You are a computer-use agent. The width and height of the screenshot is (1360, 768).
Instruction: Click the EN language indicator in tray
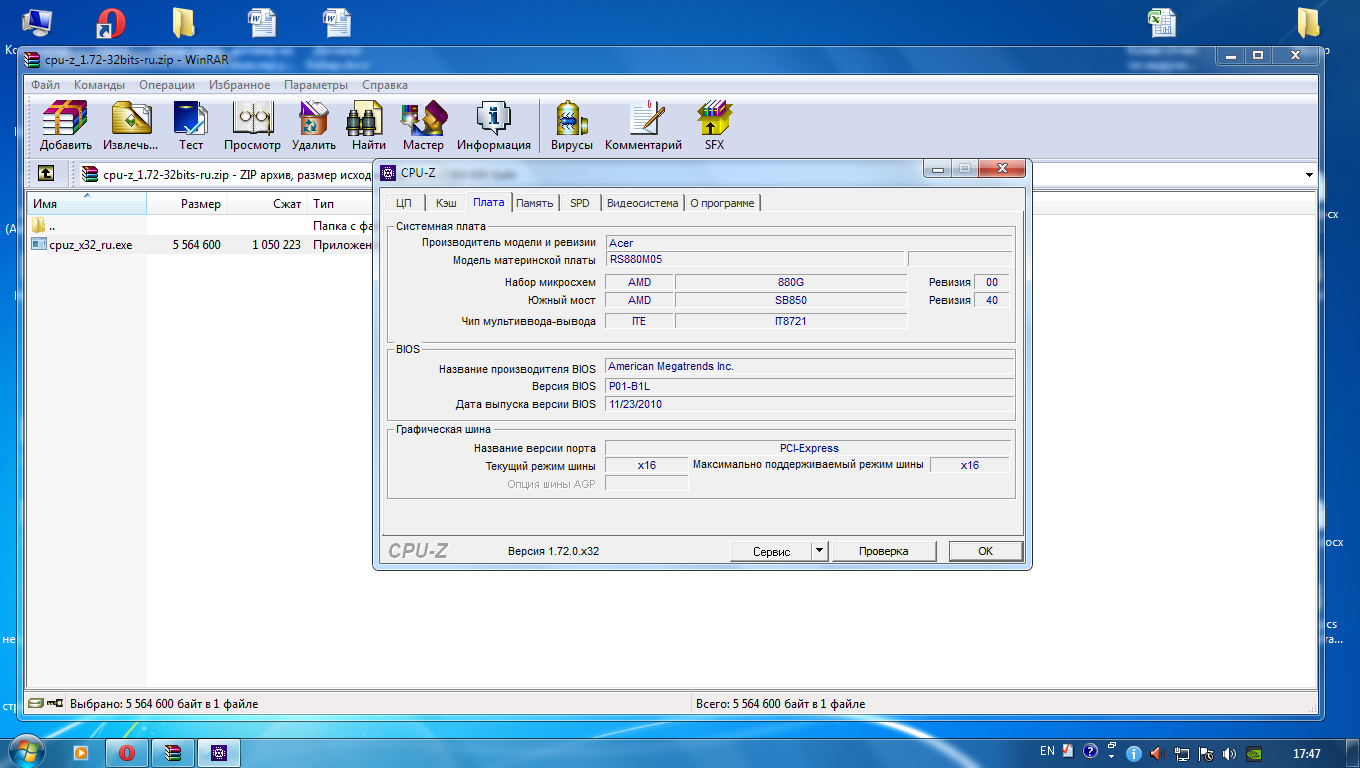1047,751
